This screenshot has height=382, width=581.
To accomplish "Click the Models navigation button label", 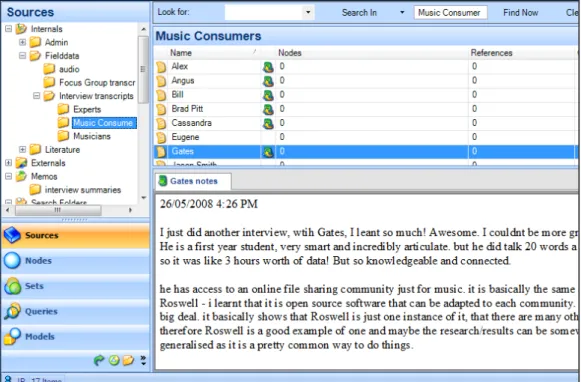I will 40,336.
